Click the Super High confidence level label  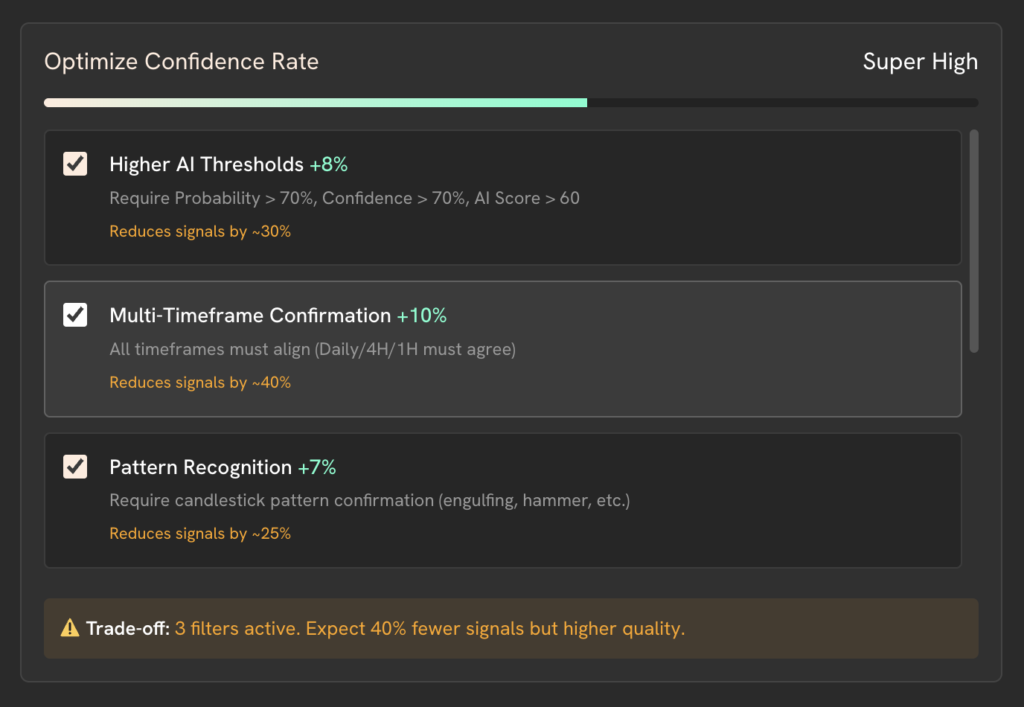[x=920, y=62]
